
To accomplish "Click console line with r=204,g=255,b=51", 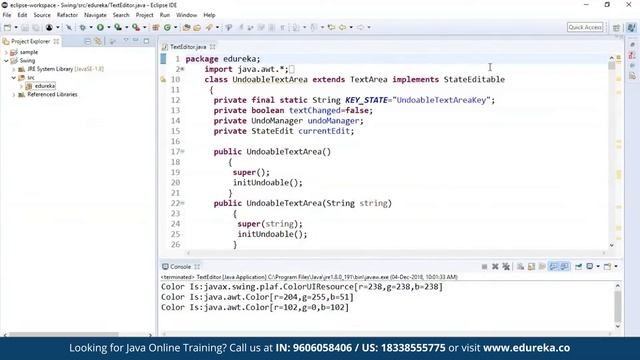I will pos(257,297).
